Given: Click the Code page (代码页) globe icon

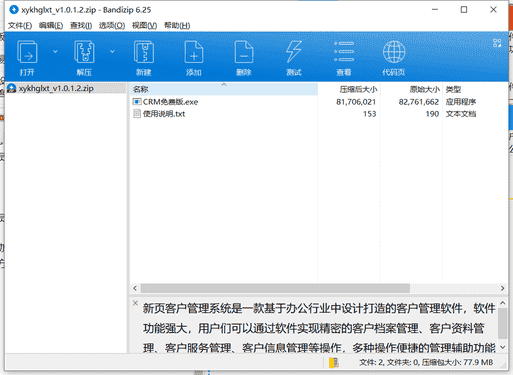Looking at the screenshot, I should (x=394, y=52).
